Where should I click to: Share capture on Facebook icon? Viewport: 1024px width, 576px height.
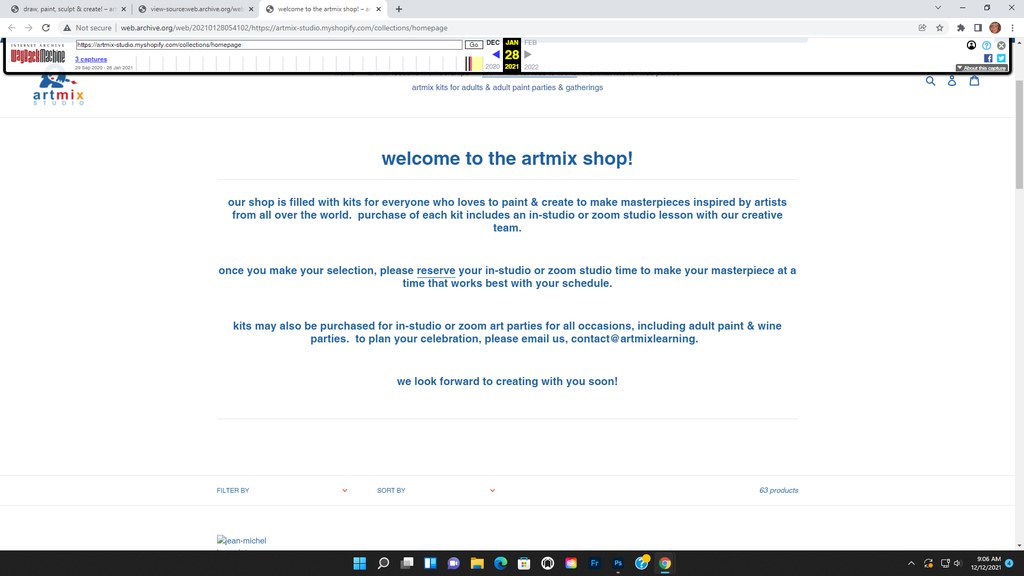[988, 58]
